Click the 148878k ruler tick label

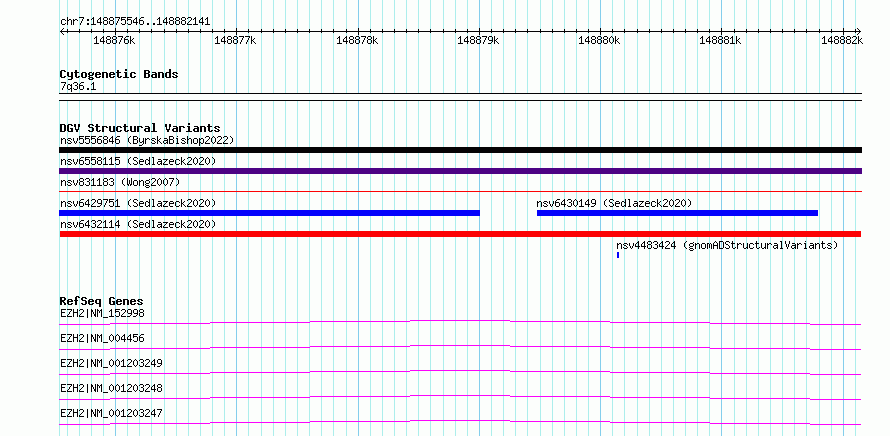pos(357,40)
